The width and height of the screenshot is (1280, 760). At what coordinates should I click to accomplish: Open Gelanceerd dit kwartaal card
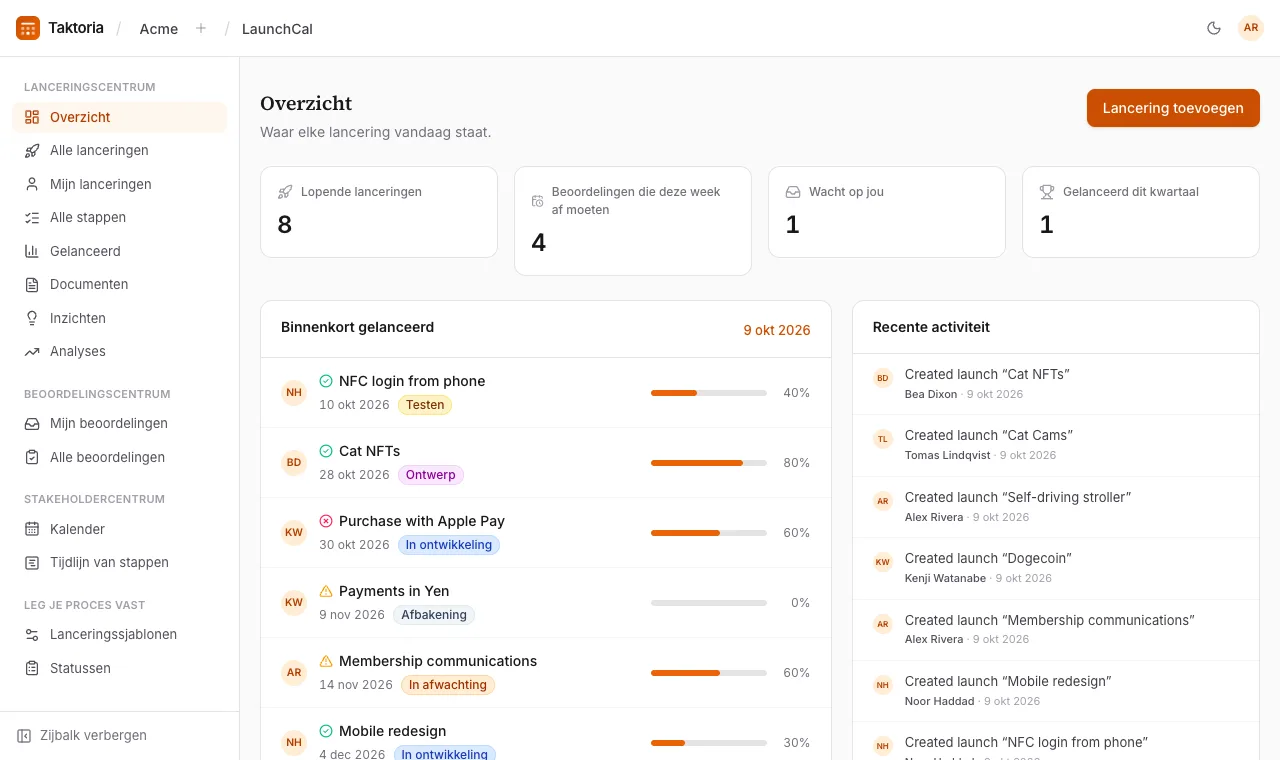tap(1141, 212)
